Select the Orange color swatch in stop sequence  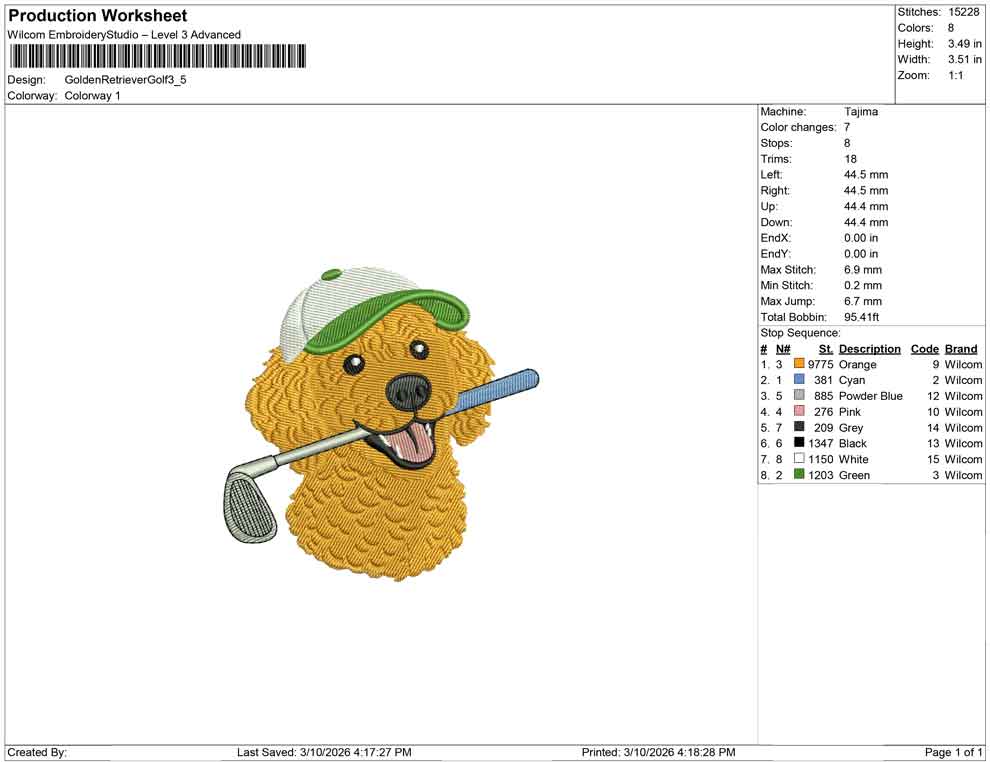click(797, 364)
